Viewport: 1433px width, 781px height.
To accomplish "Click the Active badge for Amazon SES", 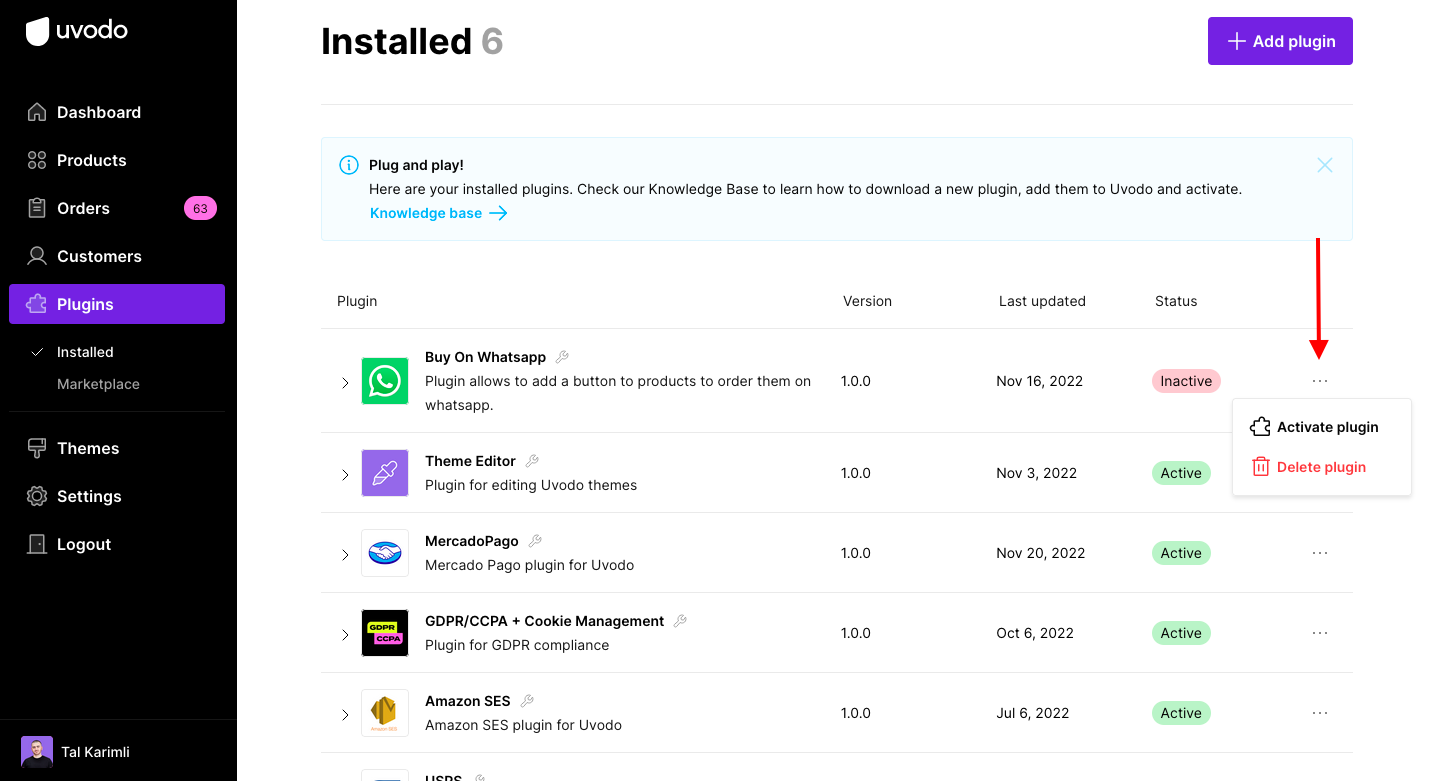I will pyautogui.click(x=1181, y=713).
